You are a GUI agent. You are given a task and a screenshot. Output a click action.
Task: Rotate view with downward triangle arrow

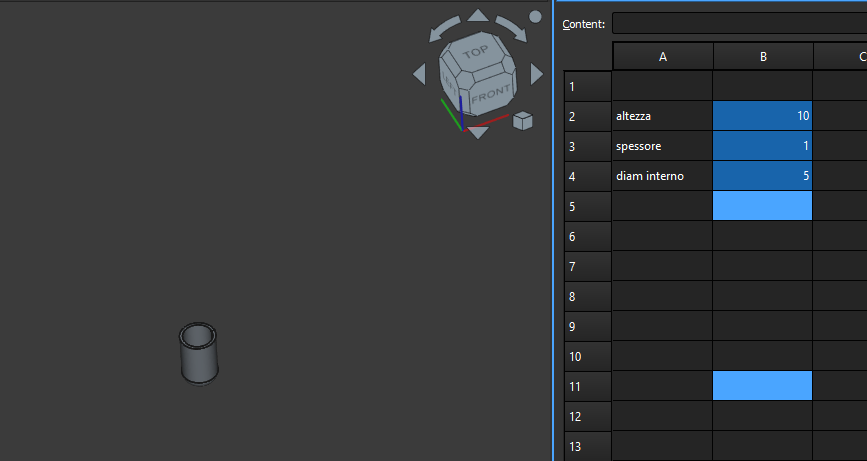(x=478, y=132)
